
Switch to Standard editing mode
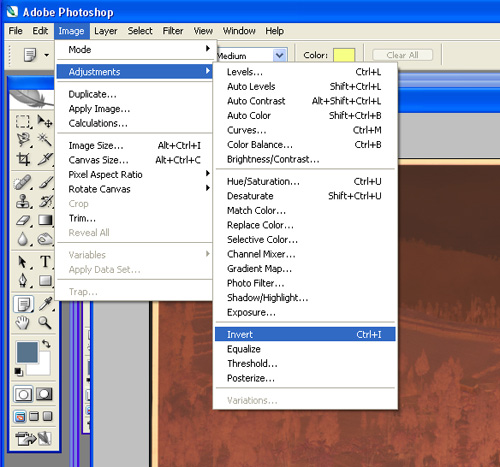(23, 394)
